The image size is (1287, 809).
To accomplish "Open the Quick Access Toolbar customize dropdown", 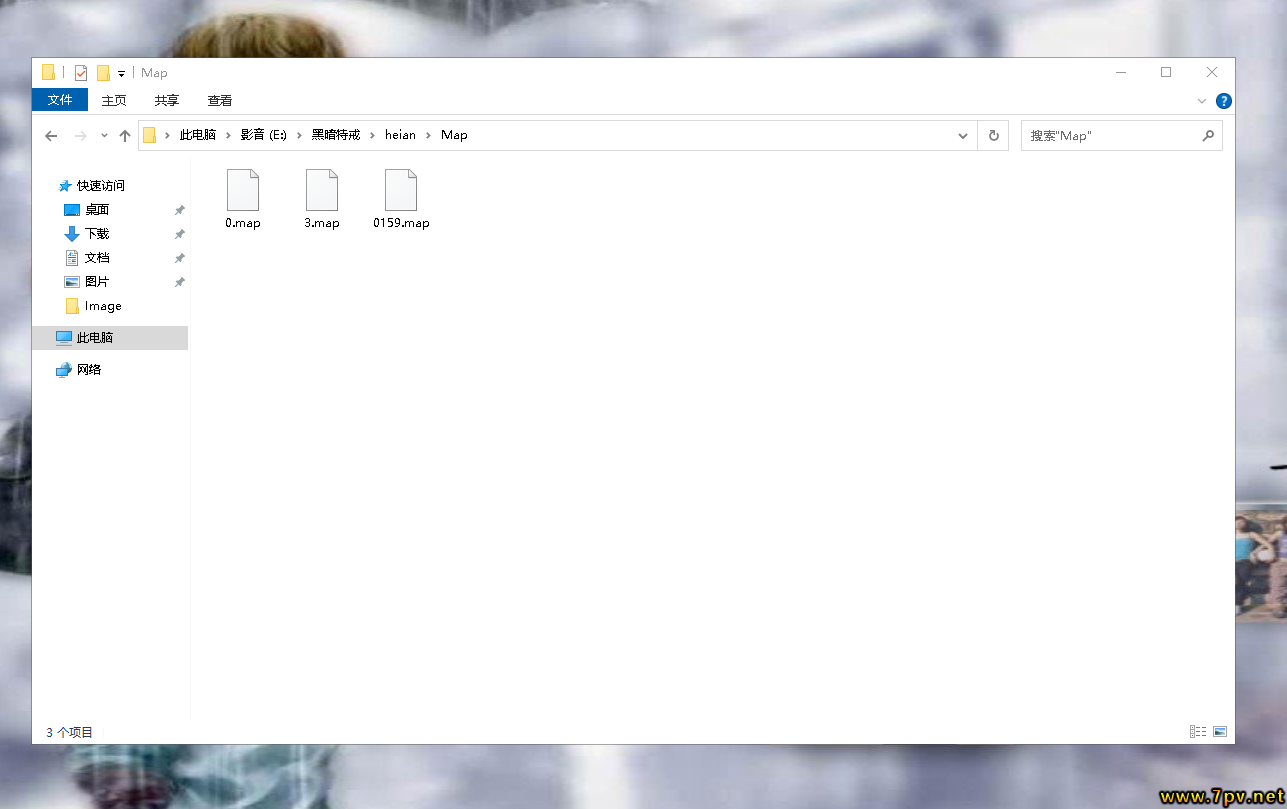I will coord(121,73).
